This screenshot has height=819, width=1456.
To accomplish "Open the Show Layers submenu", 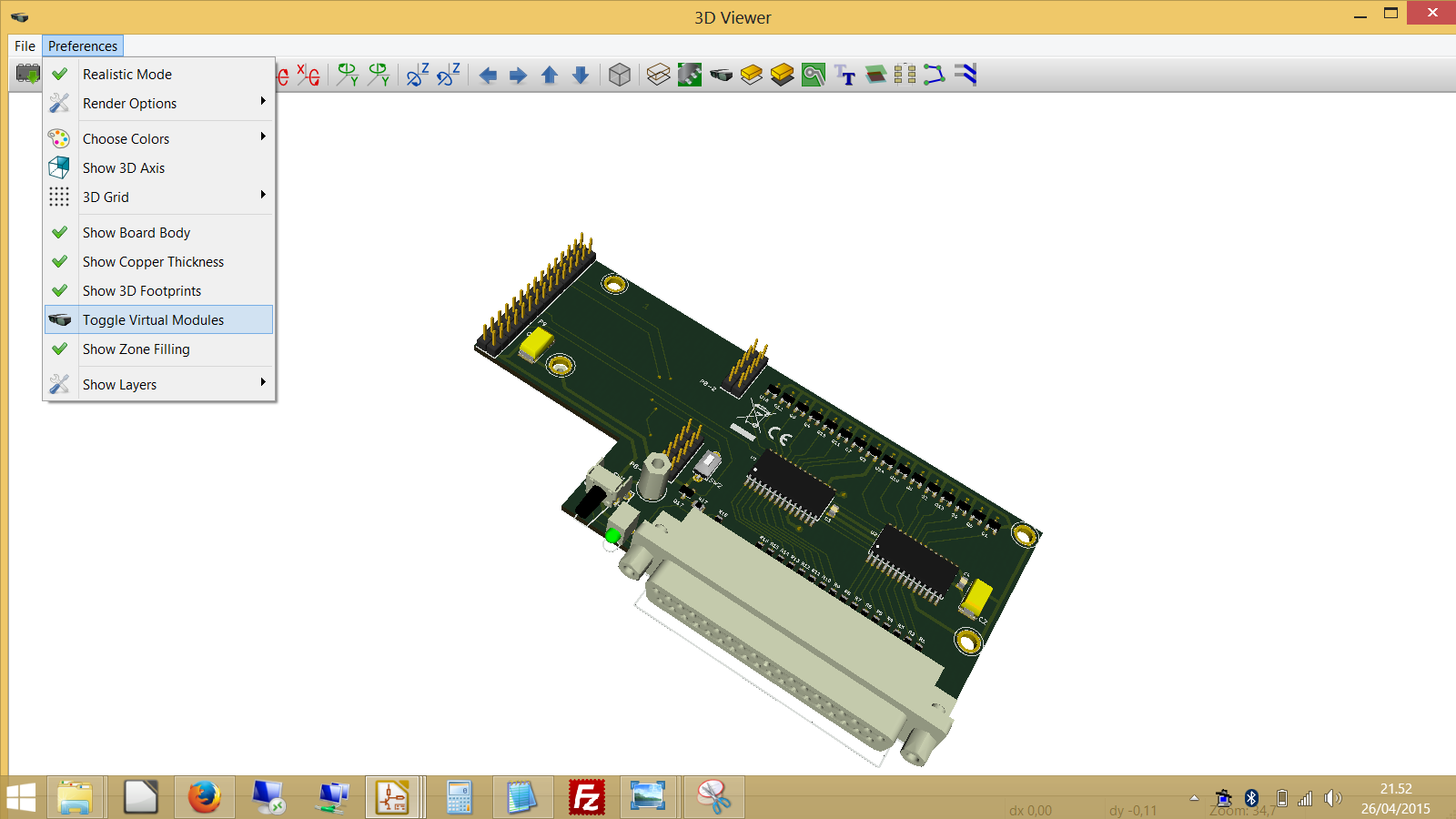I will pyautogui.click(x=120, y=385).
